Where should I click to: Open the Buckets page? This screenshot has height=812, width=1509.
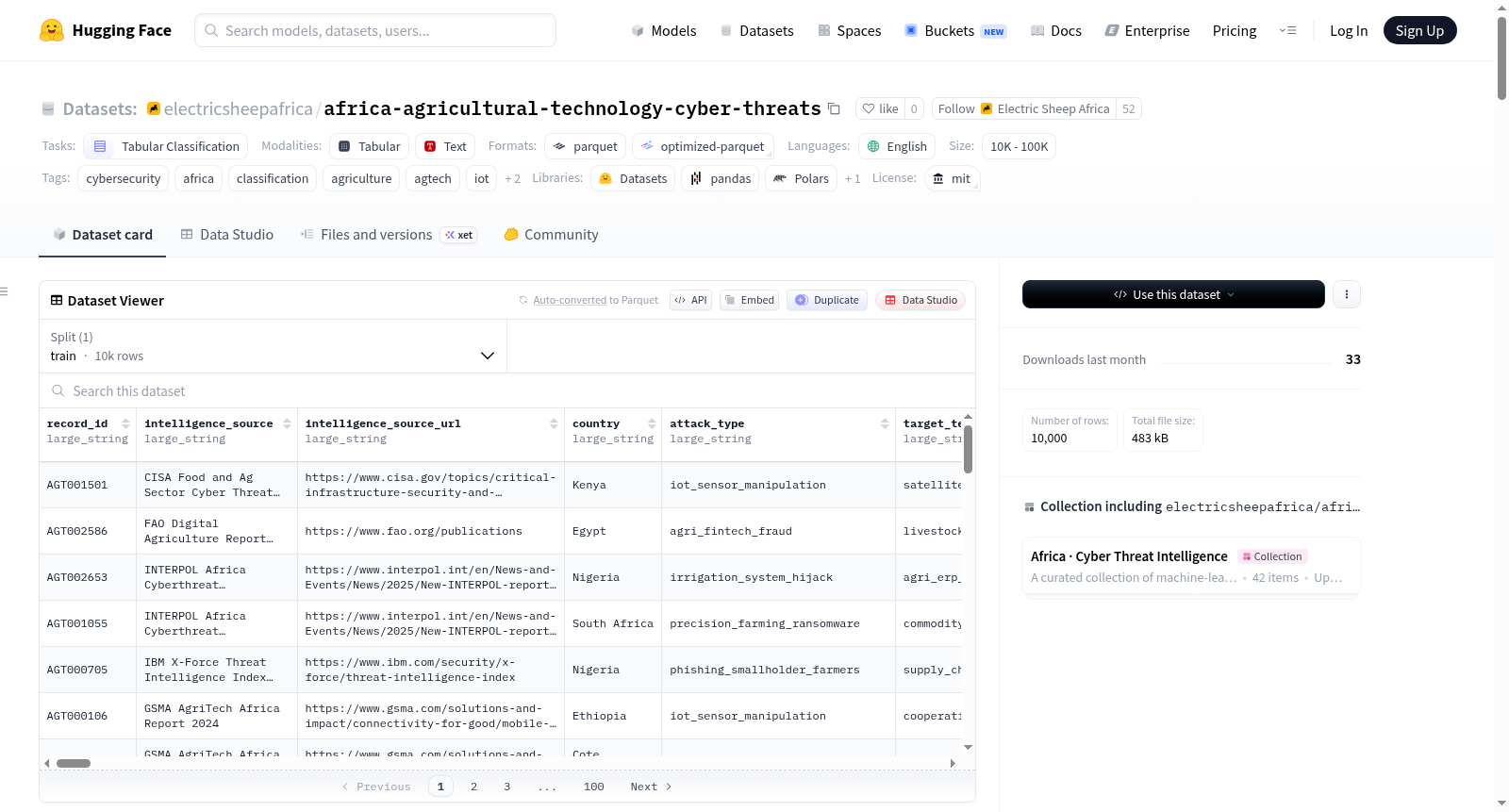955,30
